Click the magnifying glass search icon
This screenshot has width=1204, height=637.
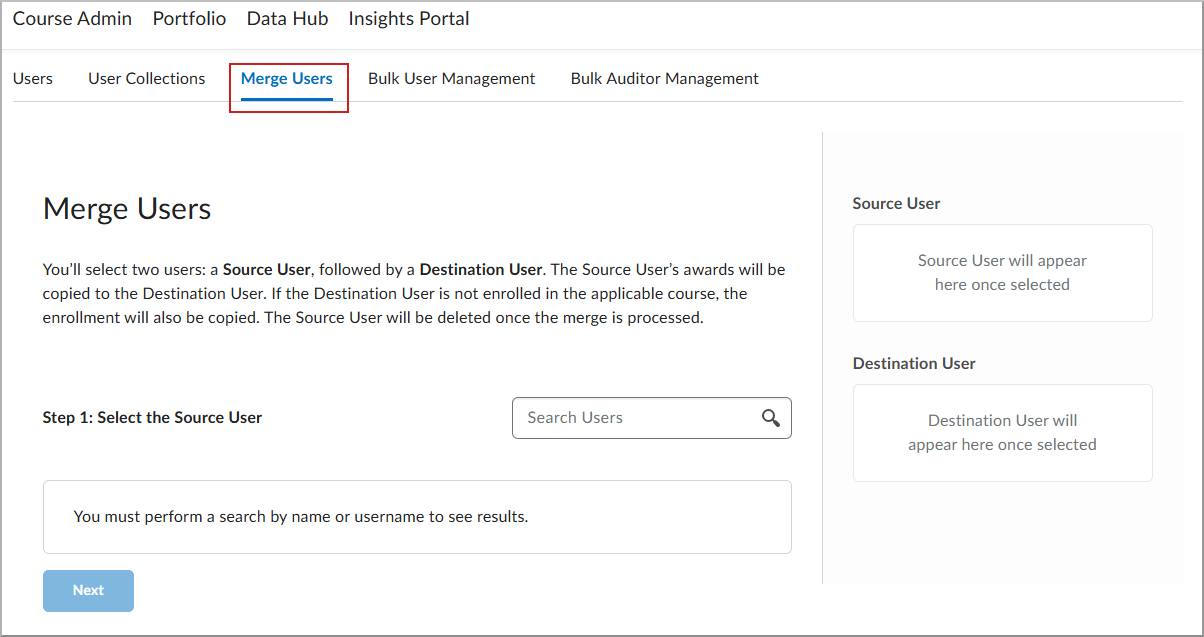coord(770,418)
